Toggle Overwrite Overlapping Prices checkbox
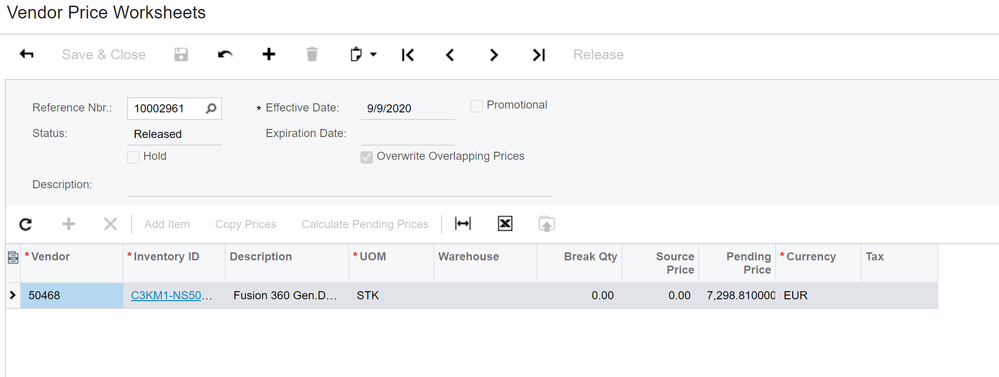 coord(366,157)
